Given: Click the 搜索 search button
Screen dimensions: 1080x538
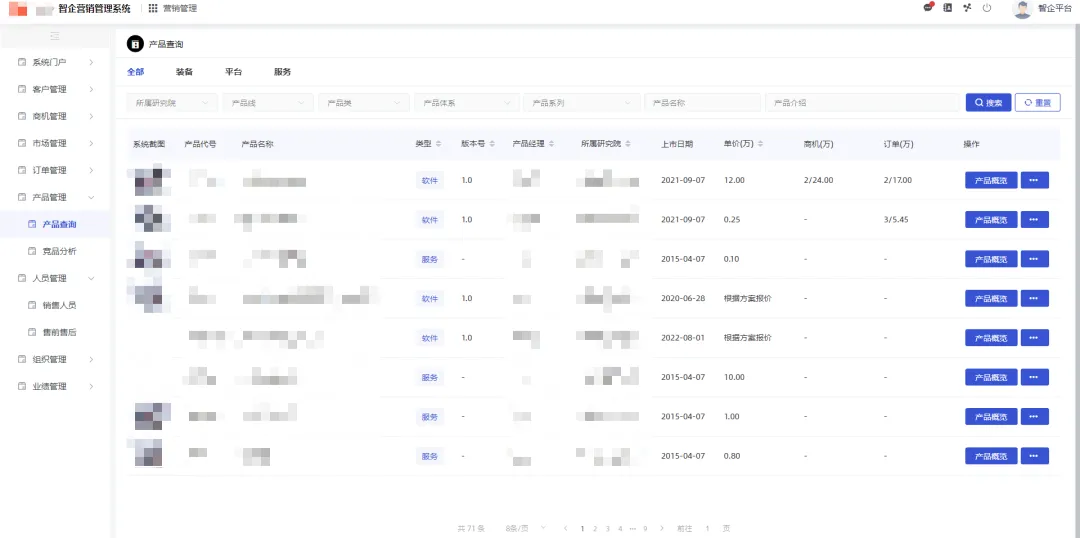Looking at the screenshot, I should [988, 103].
